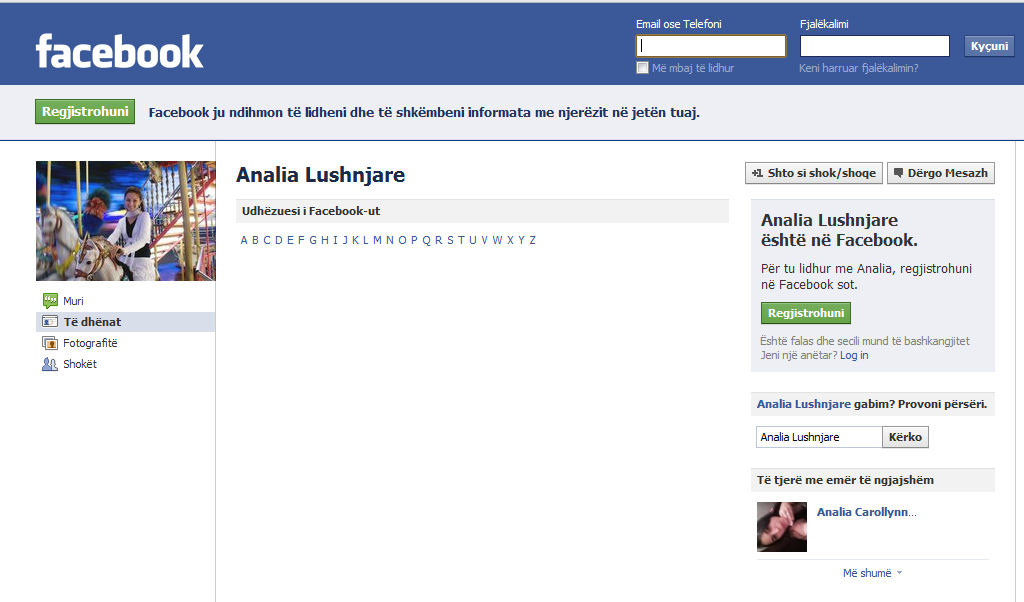Screen dimensions: 1024x602
Task: Select letter U in the directory
Action: click(x=473, y=240)
